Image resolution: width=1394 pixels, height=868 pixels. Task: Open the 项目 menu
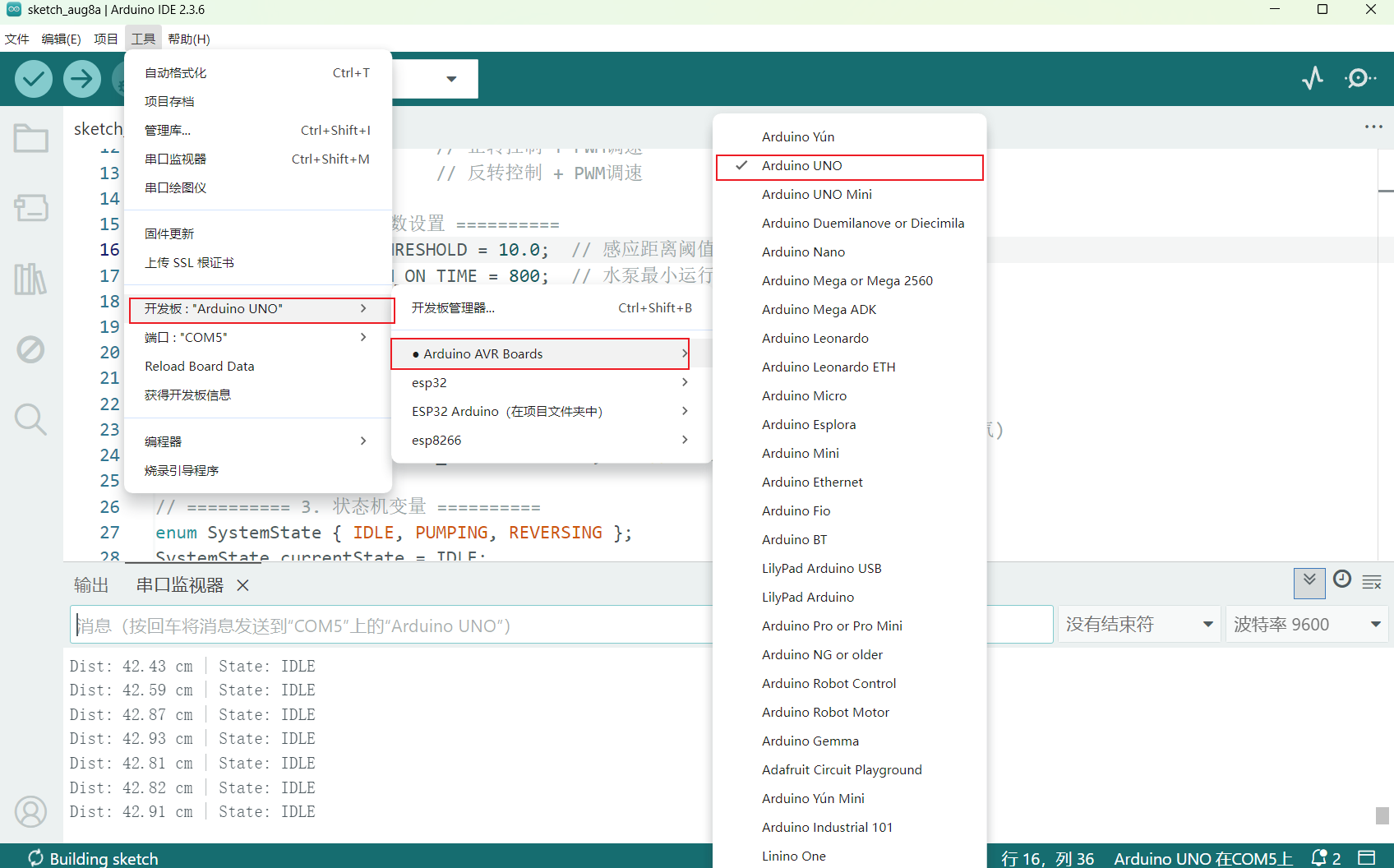click(x=106, y=39)
